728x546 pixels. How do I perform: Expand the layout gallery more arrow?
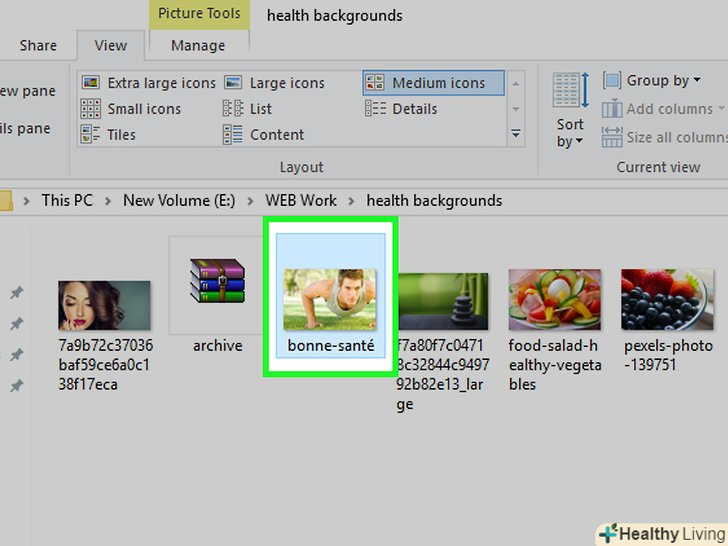516,134
